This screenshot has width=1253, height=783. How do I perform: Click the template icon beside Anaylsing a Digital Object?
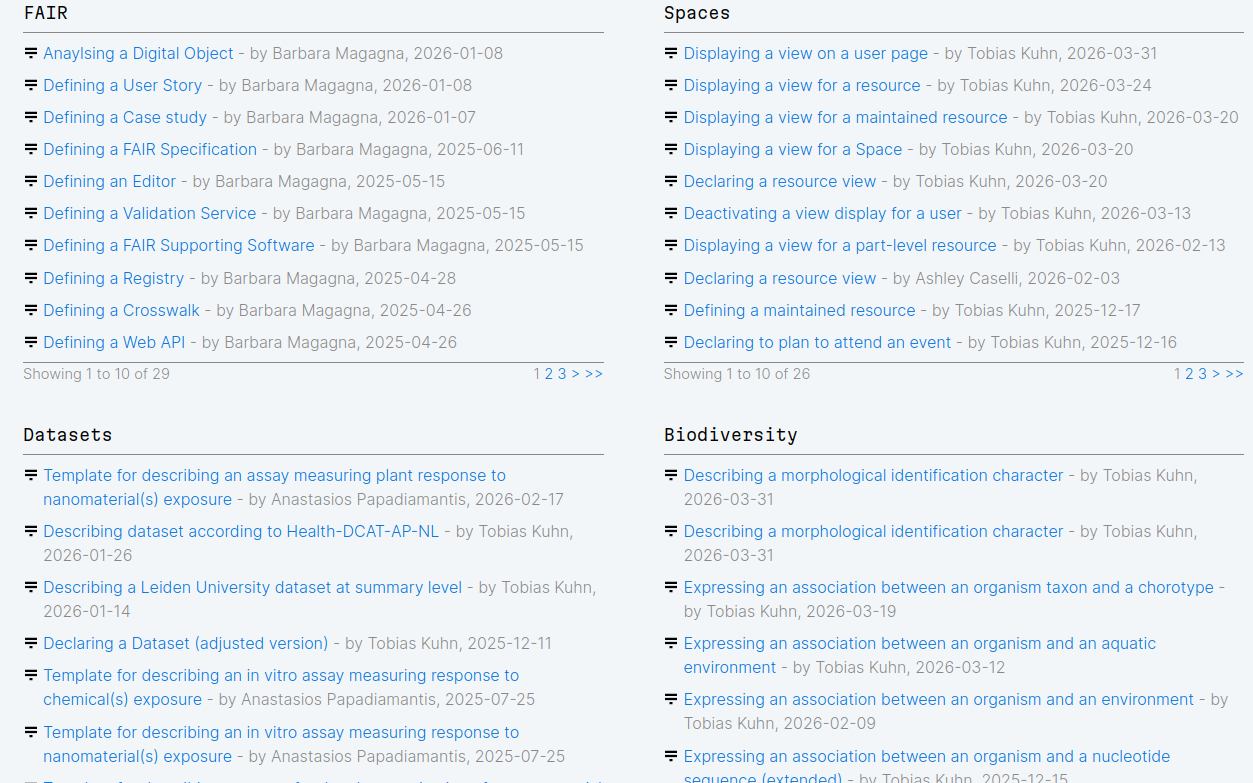31,54
